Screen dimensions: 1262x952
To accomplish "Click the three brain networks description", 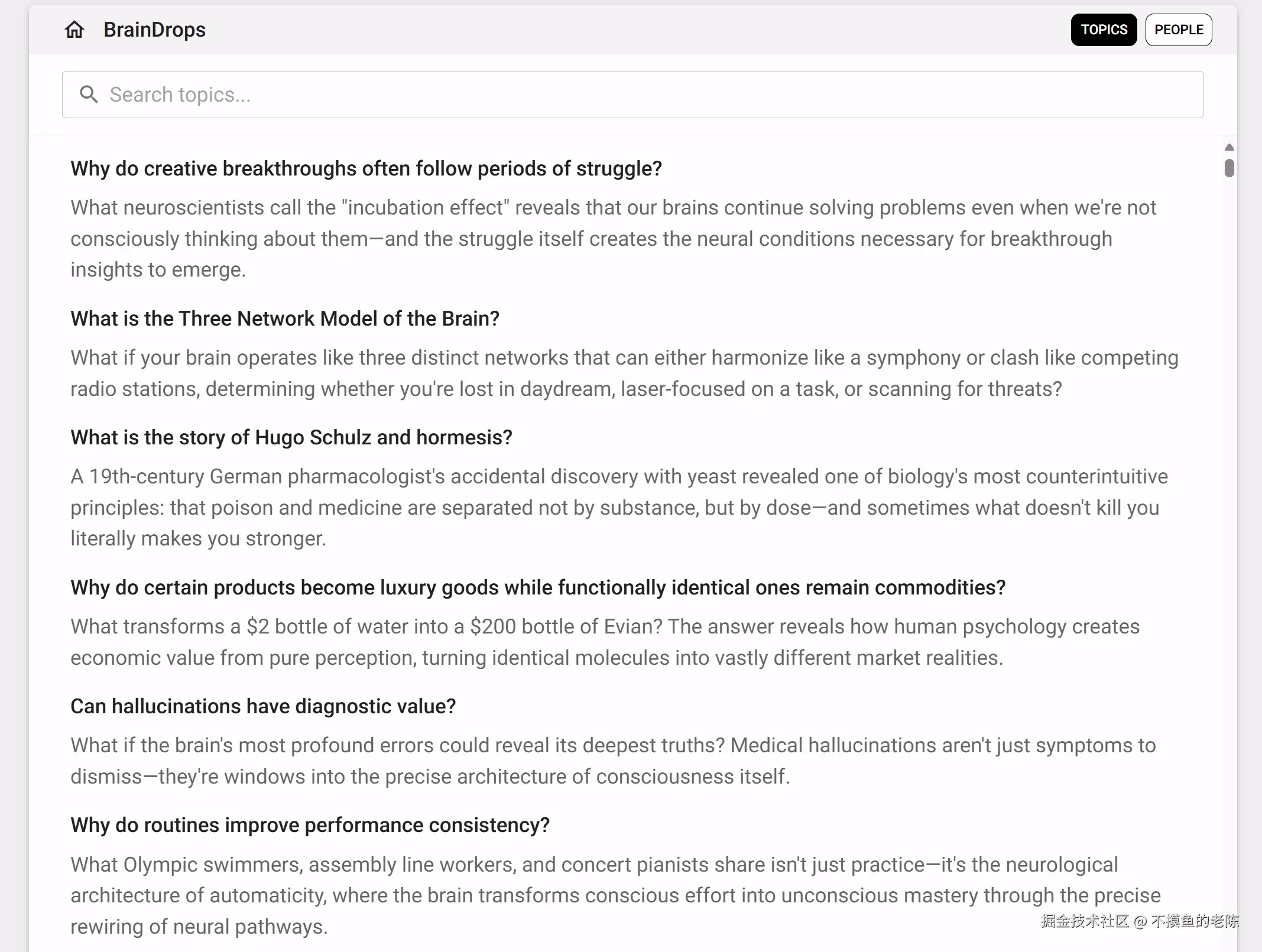I will coord(591,373).
